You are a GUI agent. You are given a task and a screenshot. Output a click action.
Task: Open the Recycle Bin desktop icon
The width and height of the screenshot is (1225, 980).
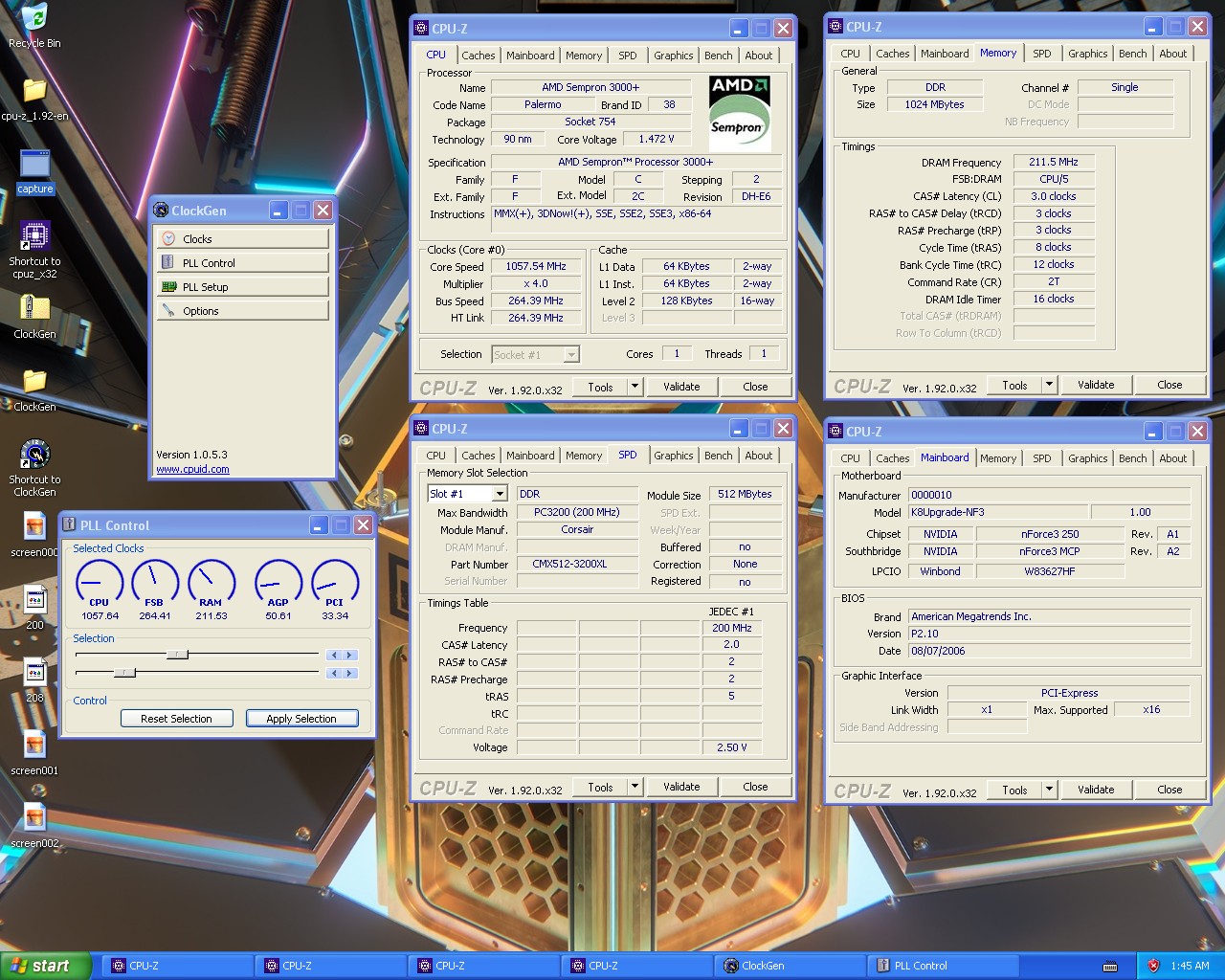pos(34,17)
